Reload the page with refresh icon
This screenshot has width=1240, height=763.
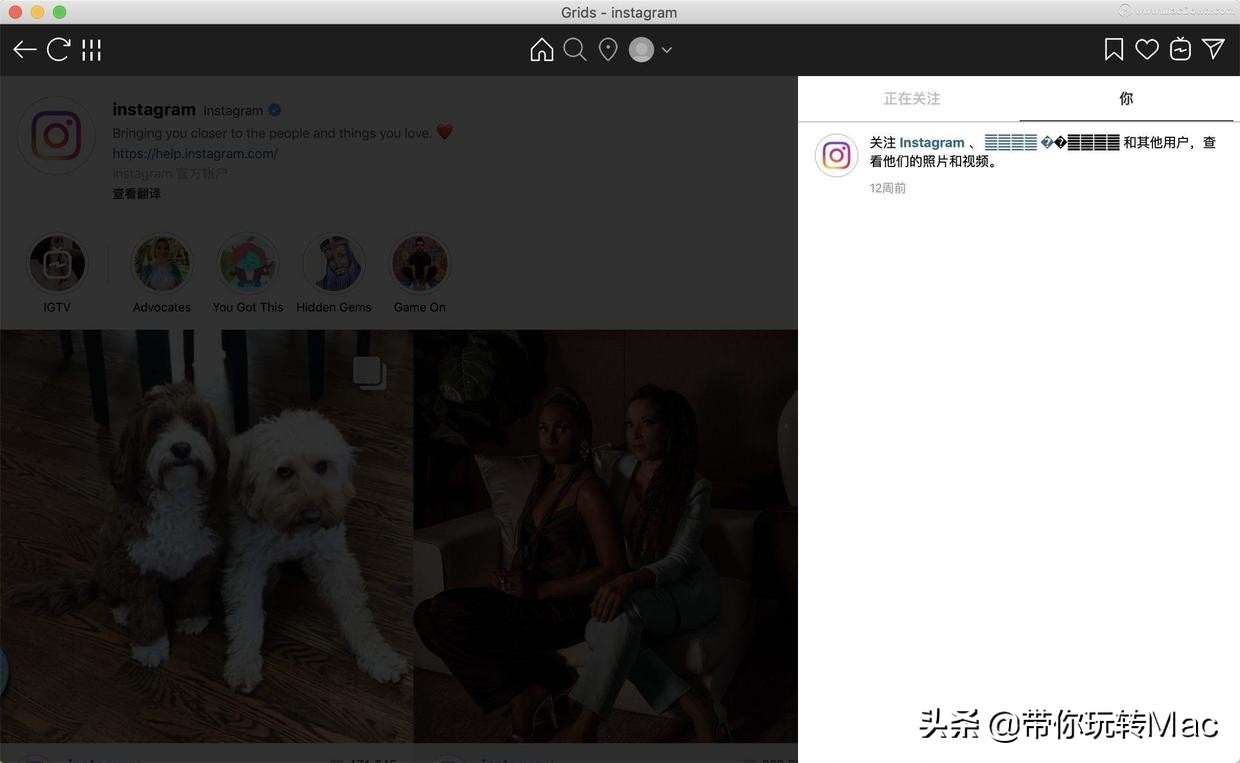58,48
